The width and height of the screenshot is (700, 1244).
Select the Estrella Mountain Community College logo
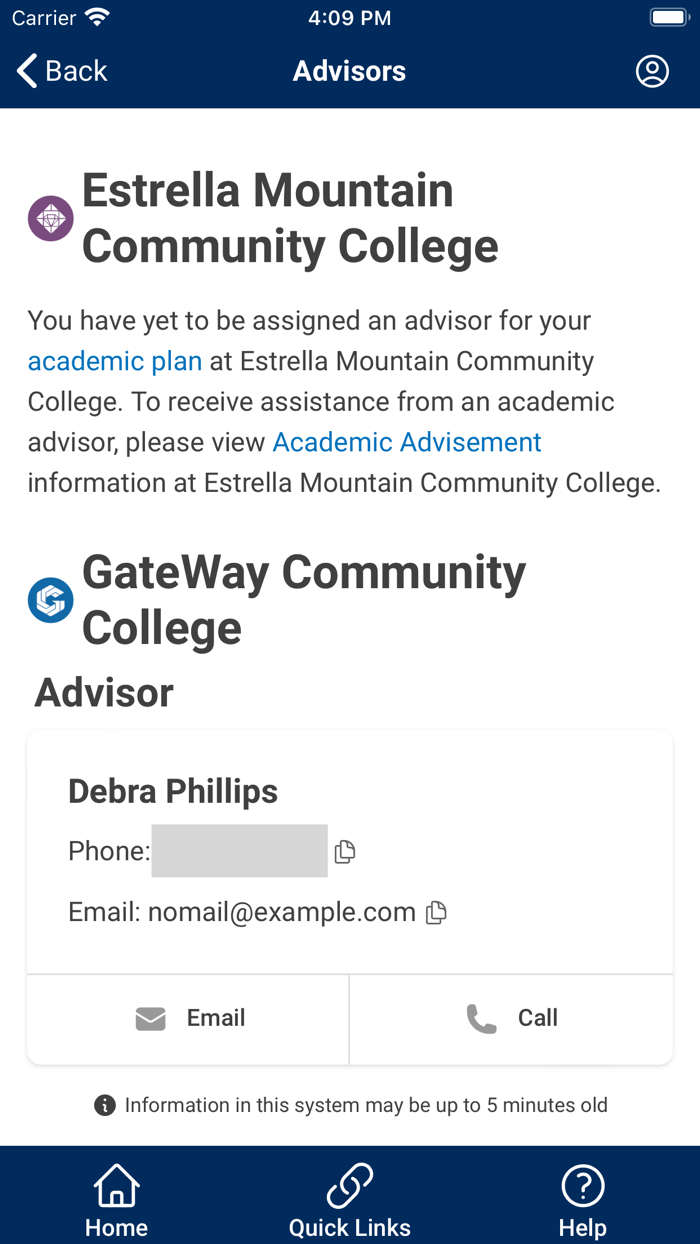(50, 217)
